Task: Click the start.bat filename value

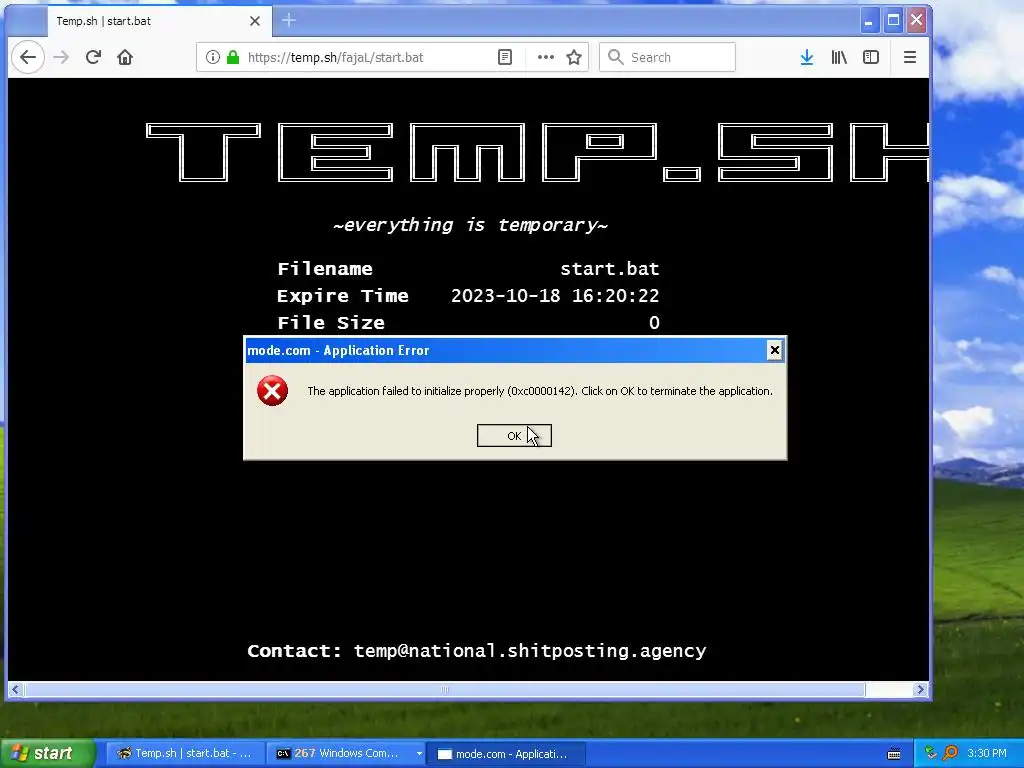Action: tap(609, 269)
